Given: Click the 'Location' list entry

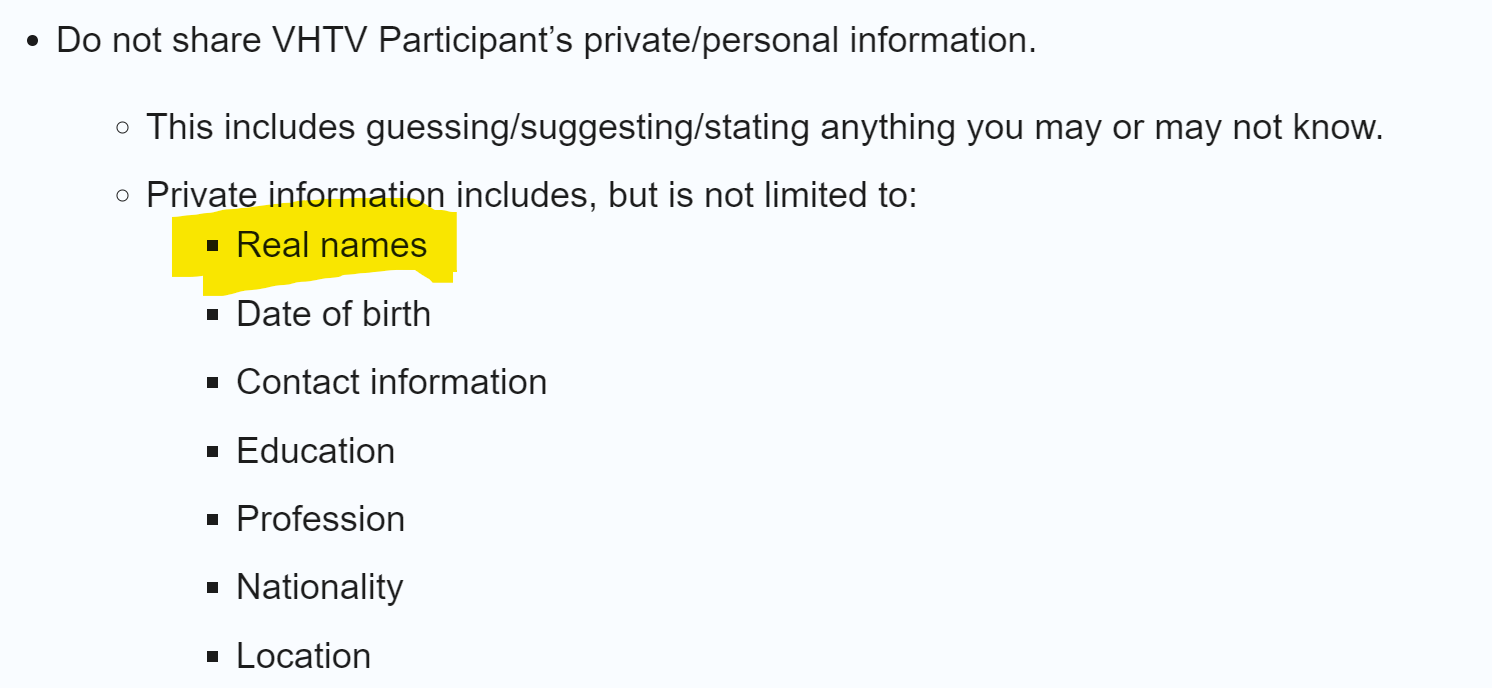Looking at the screenshot, I should pyautogui.click(x=303, y=656).
